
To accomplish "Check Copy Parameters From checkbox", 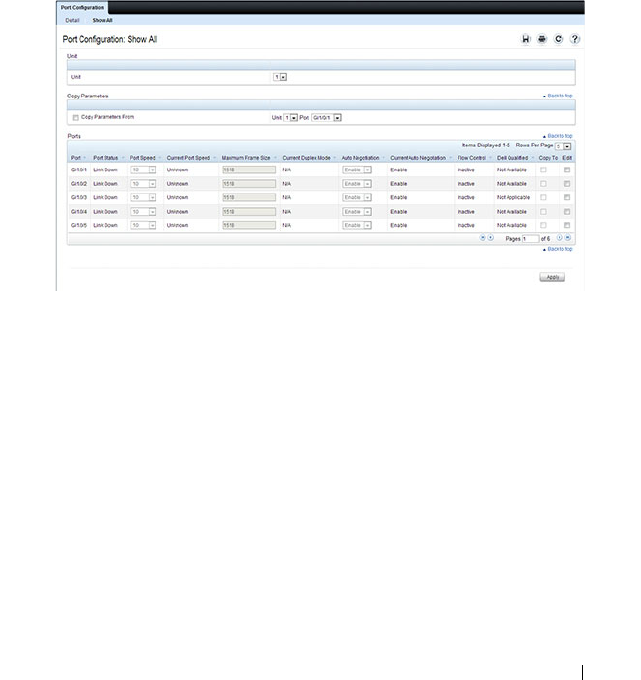I will point(75,118).
